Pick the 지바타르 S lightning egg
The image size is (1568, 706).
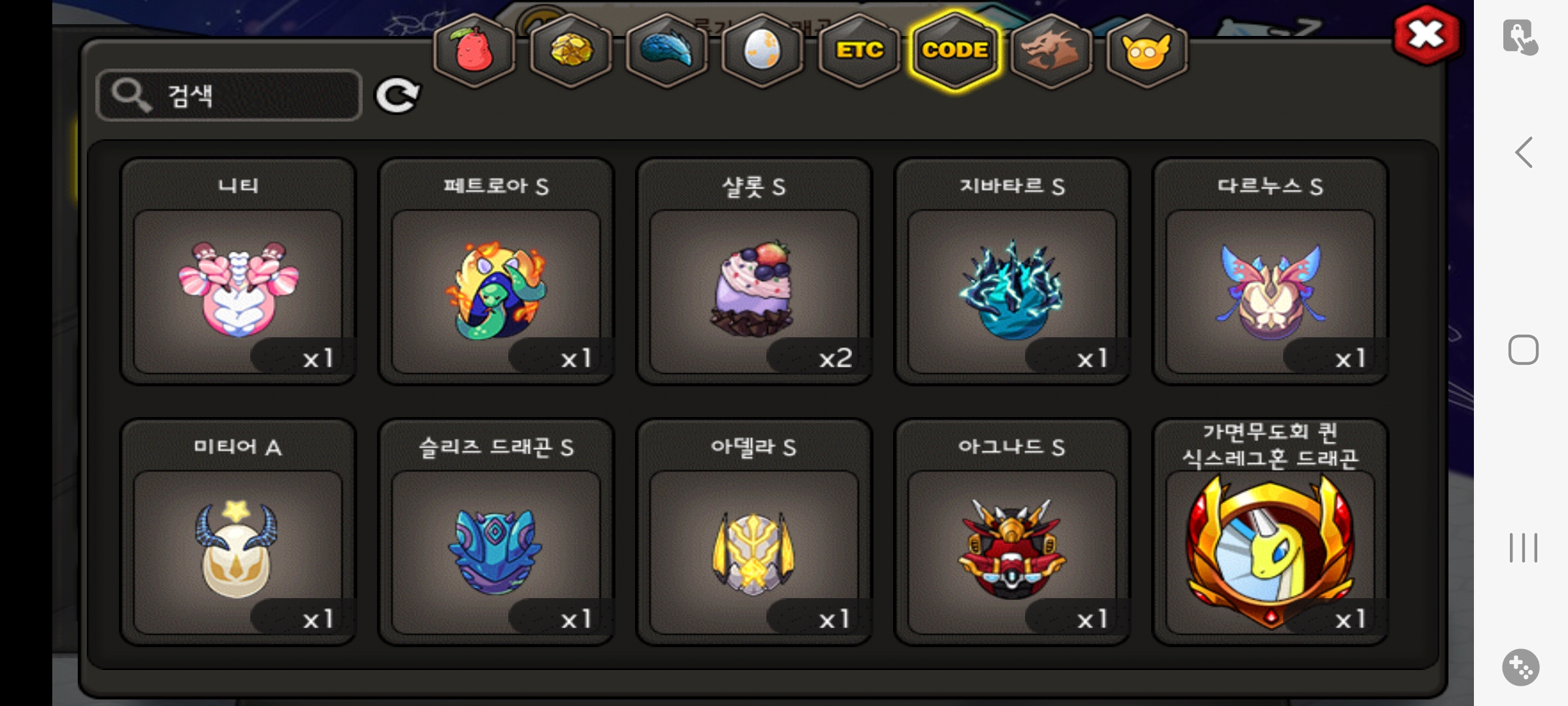[1013, 271]
